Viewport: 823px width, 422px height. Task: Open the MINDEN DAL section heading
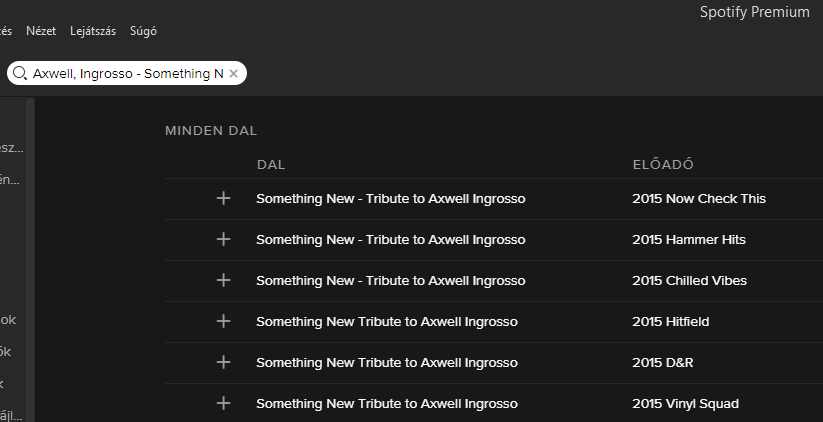tap(211, 131)
